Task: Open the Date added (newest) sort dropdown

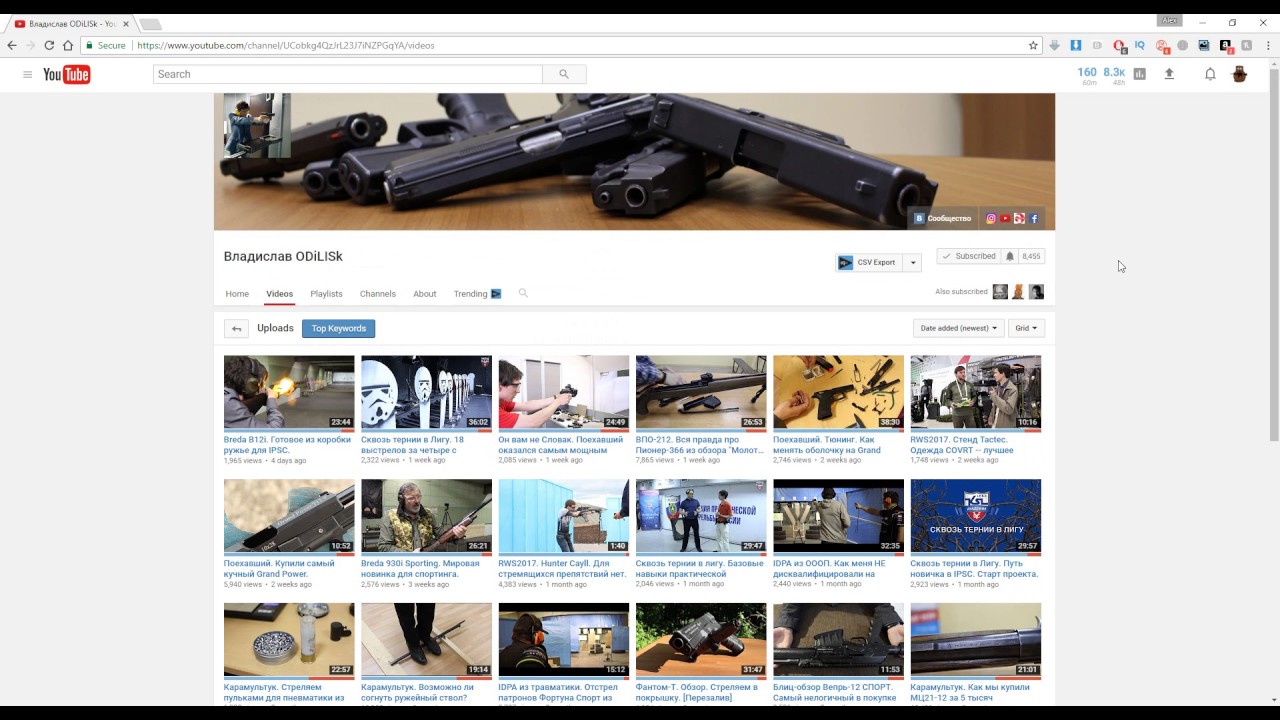Action: [958, 328]
